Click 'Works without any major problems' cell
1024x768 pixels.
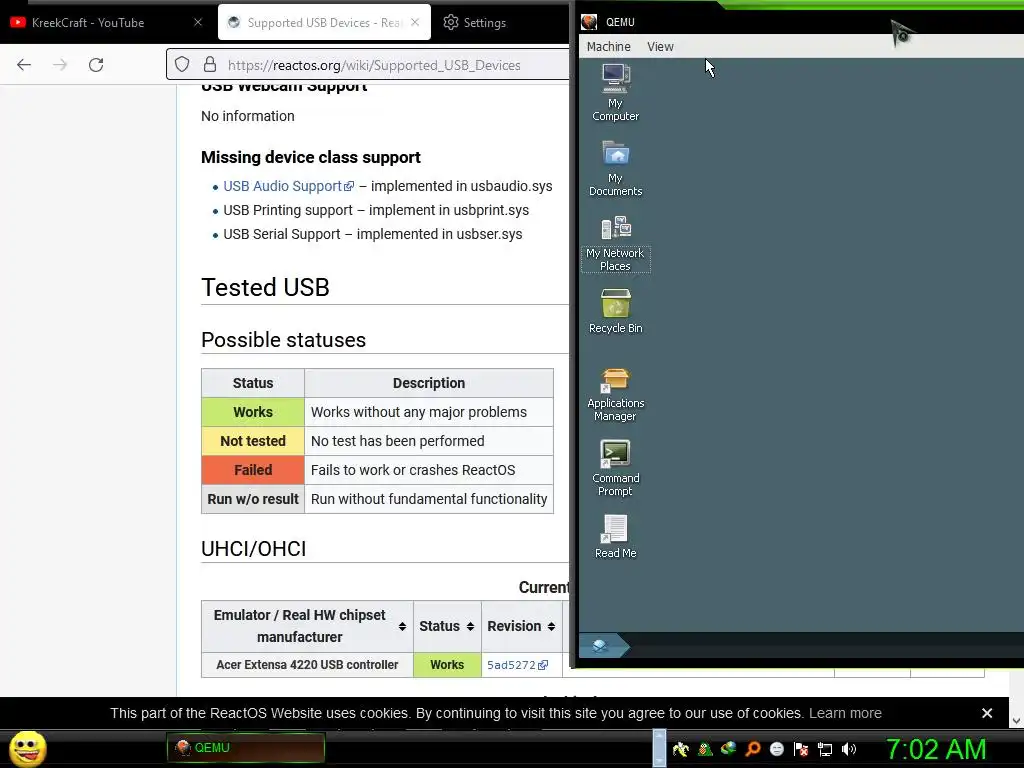[428, 412]
